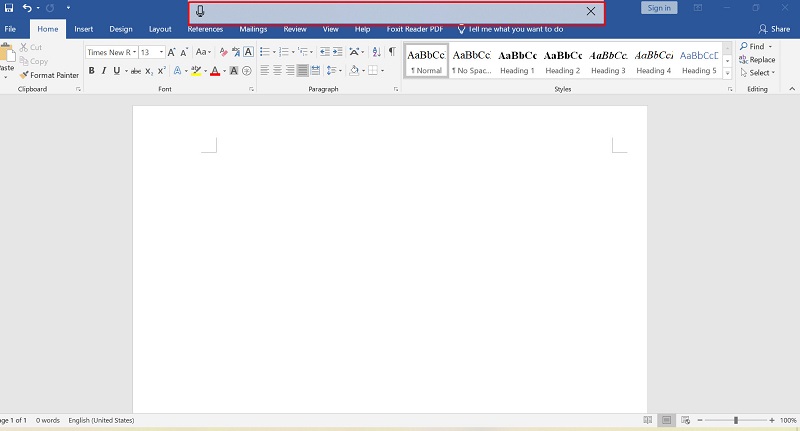This screenshot has height=431, width=800.
Task: Click the Cut command
Action: point(31,47)
